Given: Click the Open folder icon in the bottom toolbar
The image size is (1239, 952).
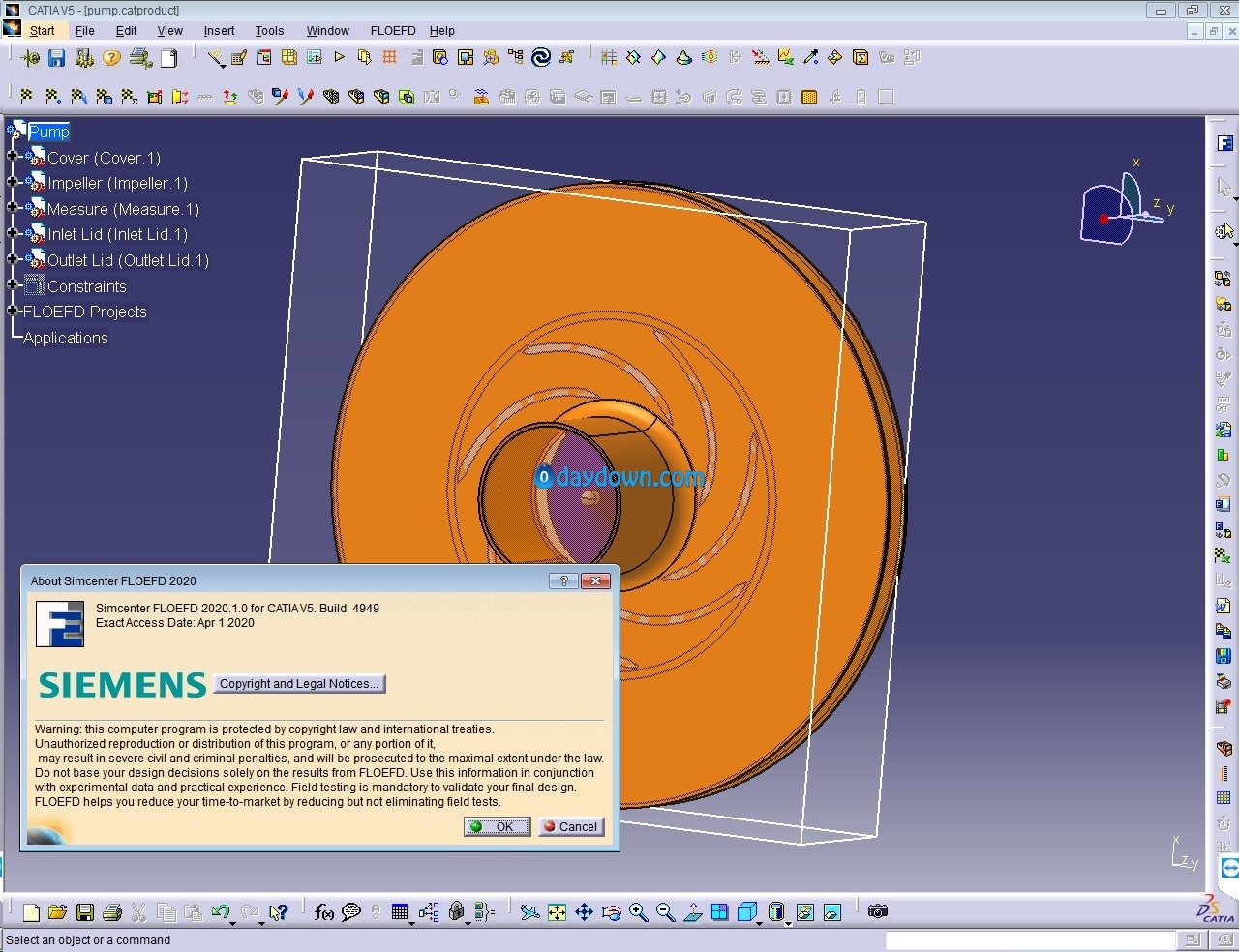Looking at the screenshot, I should (57, 911).
